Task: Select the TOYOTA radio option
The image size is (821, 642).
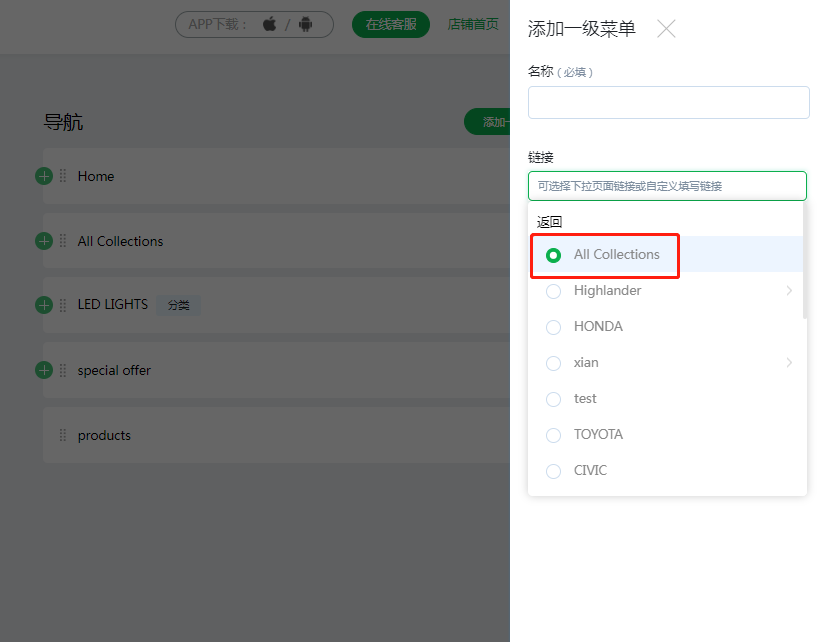Action: 553,435
